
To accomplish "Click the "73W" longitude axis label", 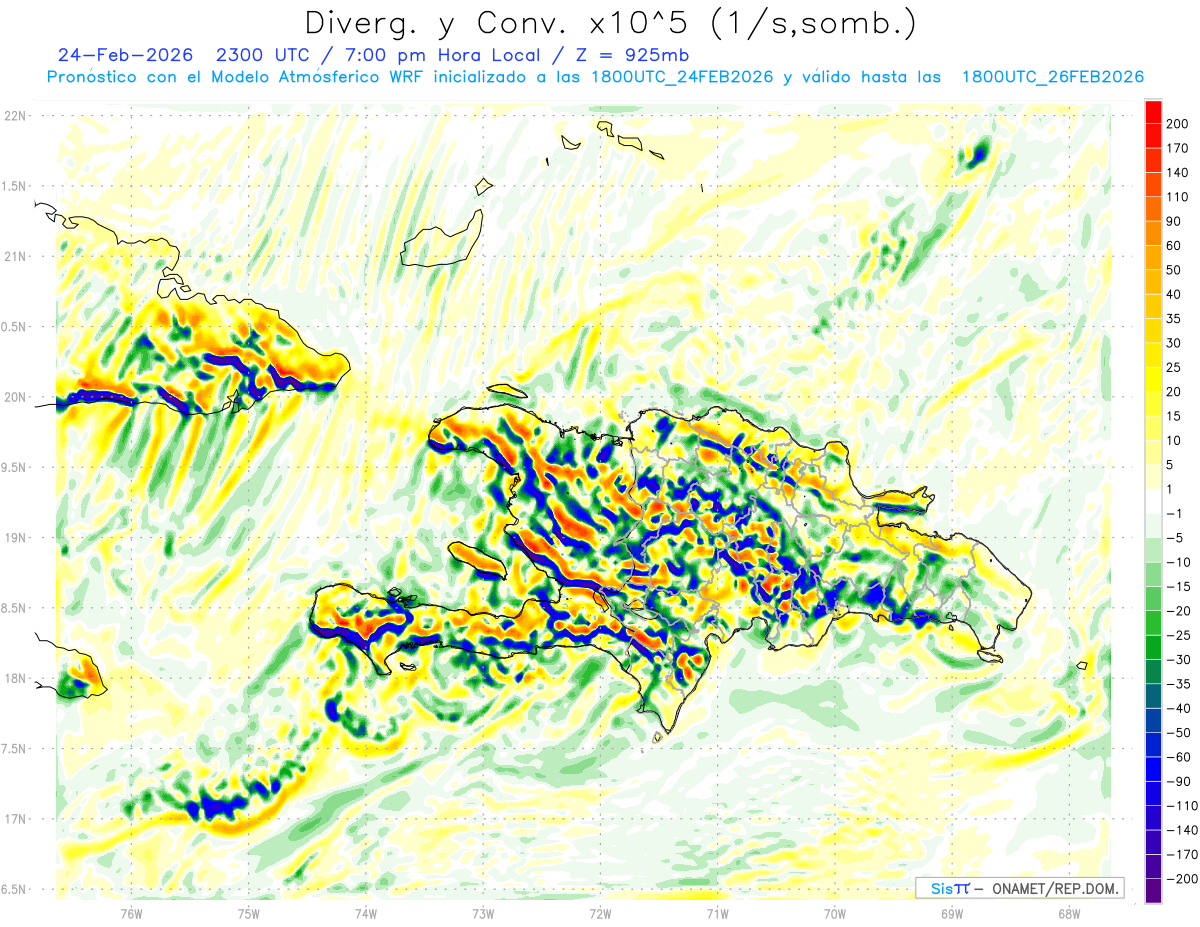I will [x=483, y=913].
